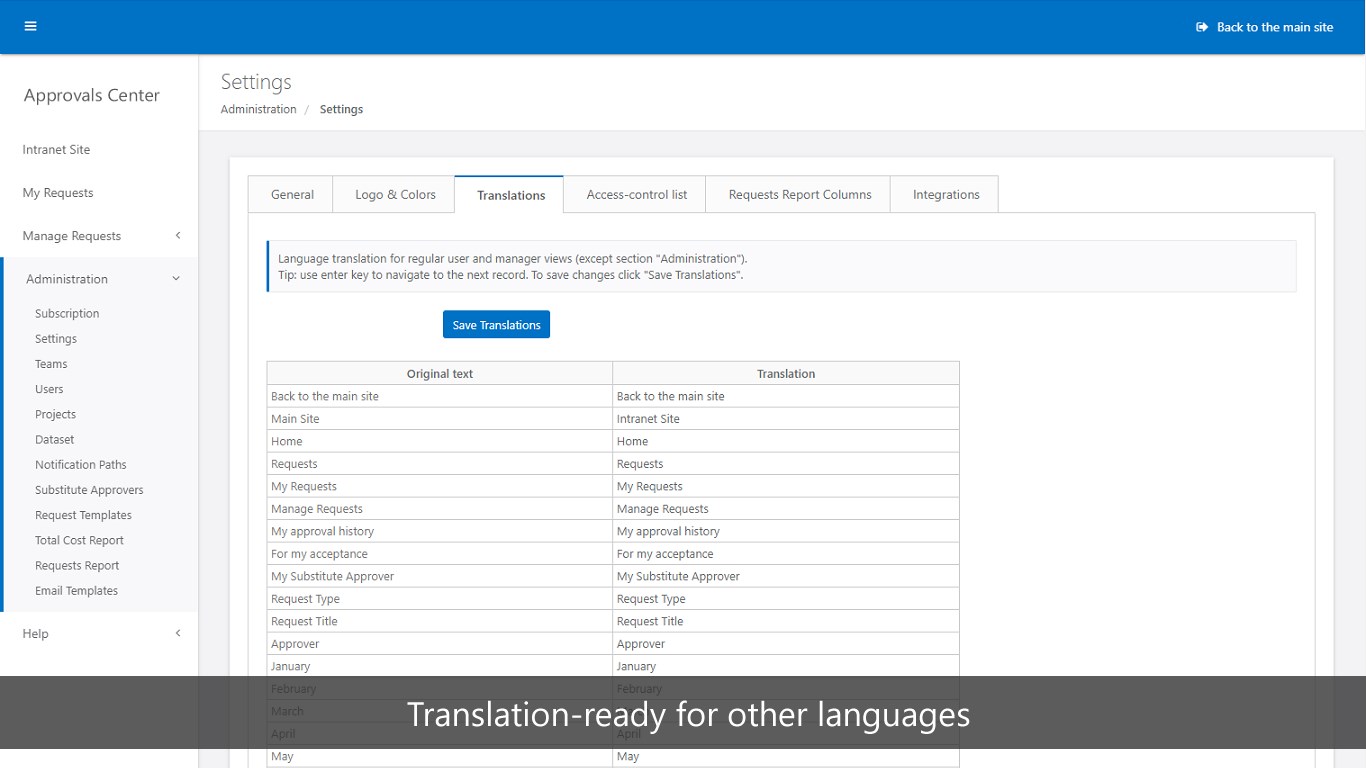Expand the Manage Requests chevron
1366x768 pixels.
178,235
